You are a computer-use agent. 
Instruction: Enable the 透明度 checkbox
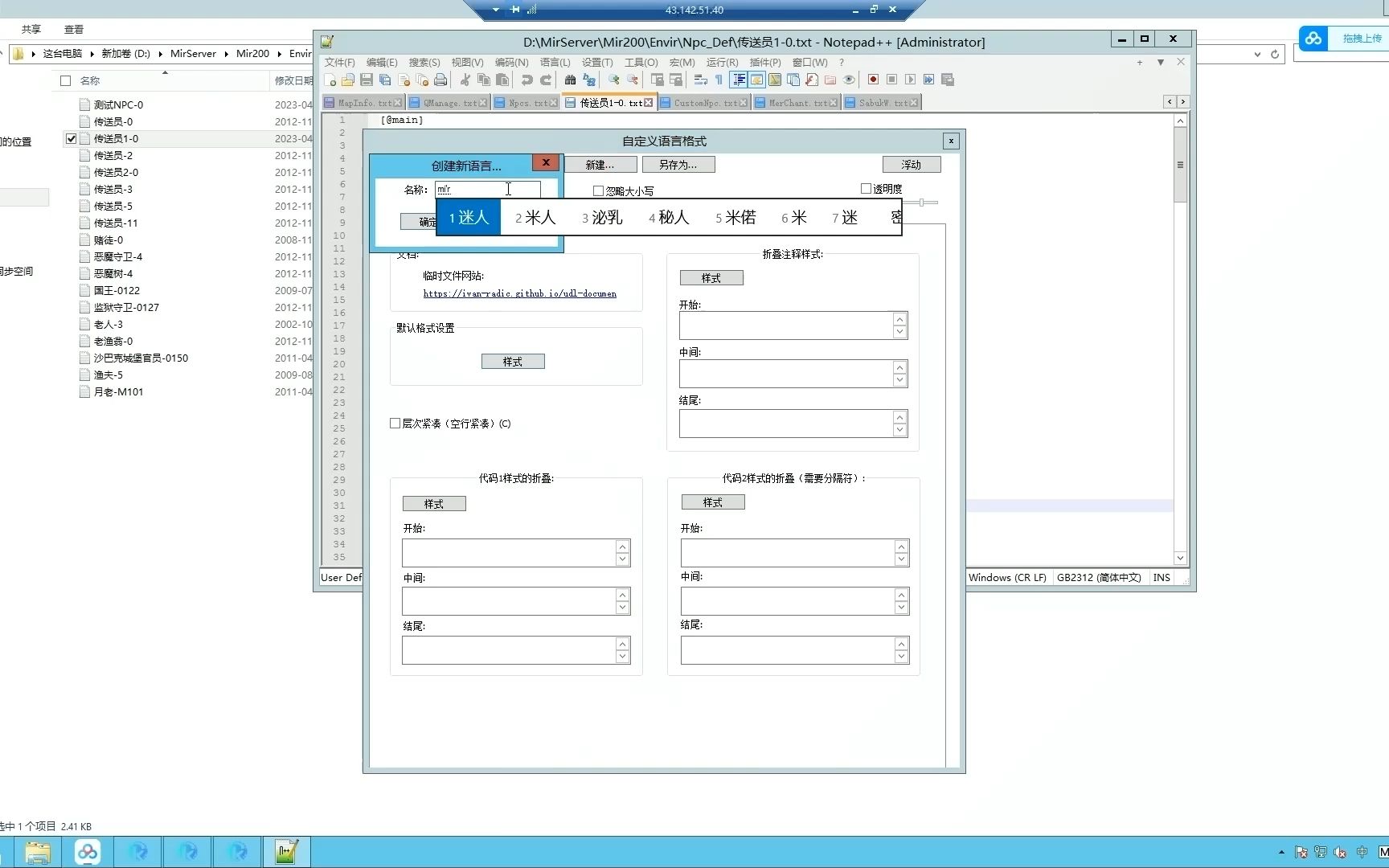point(866,187)
